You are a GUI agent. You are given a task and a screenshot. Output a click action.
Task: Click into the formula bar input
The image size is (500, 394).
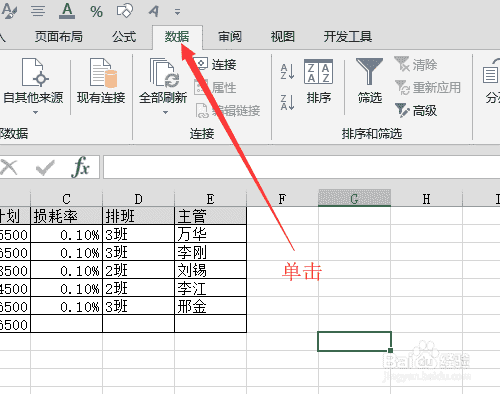[302, 167]
